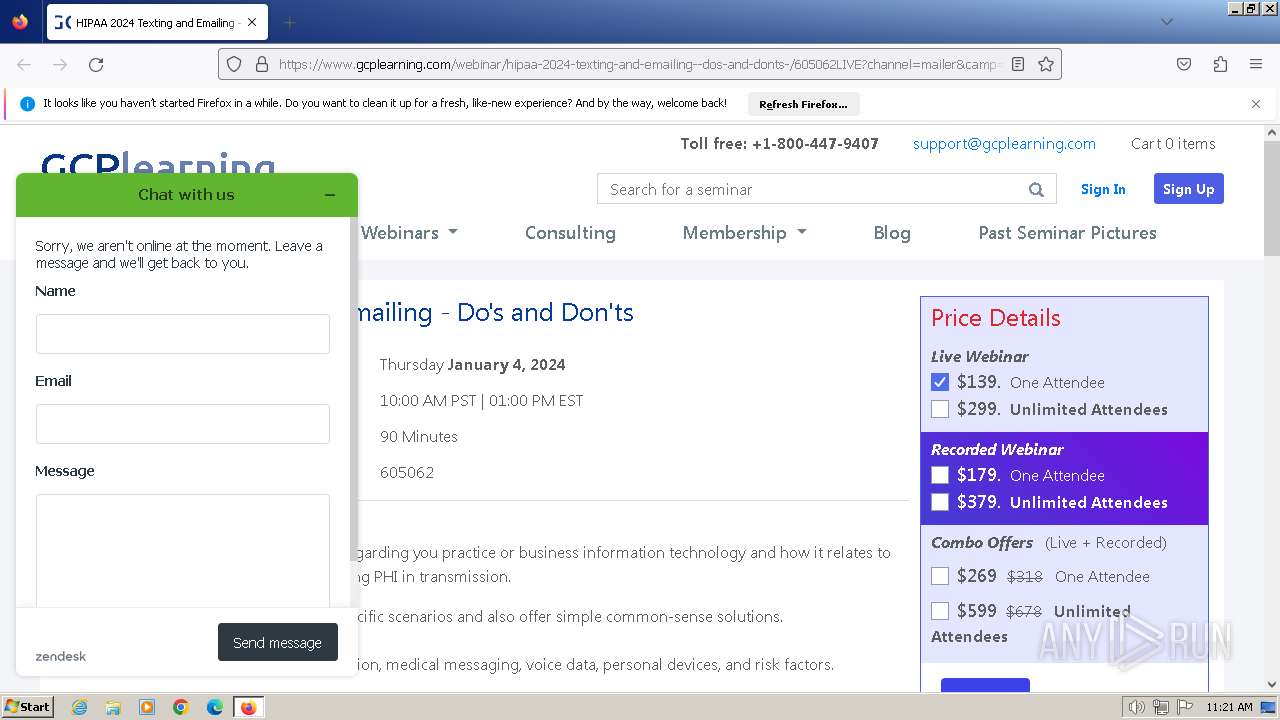1280x720 pixels.
Task: Open Google Chrome from the taskbar
Action: click(181, 707)
